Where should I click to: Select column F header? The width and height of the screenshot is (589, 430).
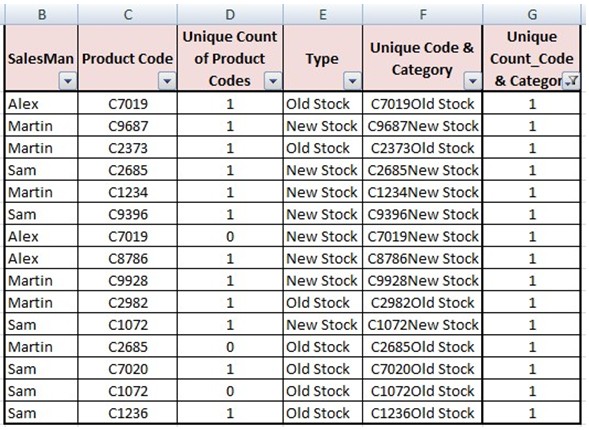[423, 15]
